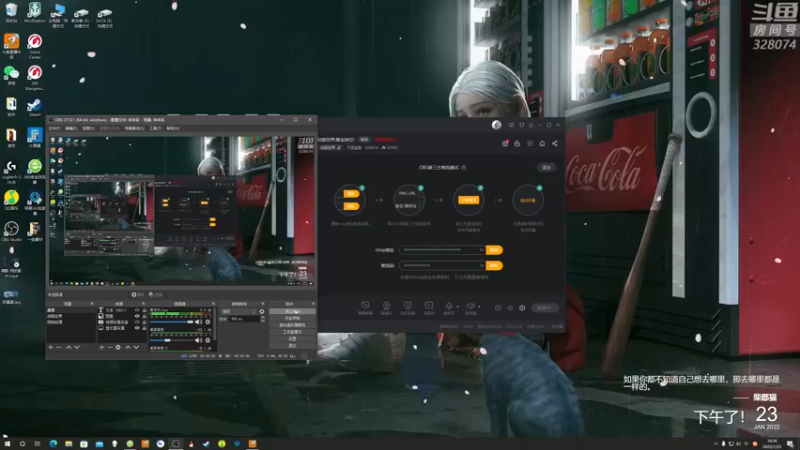Mute the Mic/Aux channel speaker icon
Image resolution: width=800 pixels, height=450 pixels.
[x=197, y=322]
